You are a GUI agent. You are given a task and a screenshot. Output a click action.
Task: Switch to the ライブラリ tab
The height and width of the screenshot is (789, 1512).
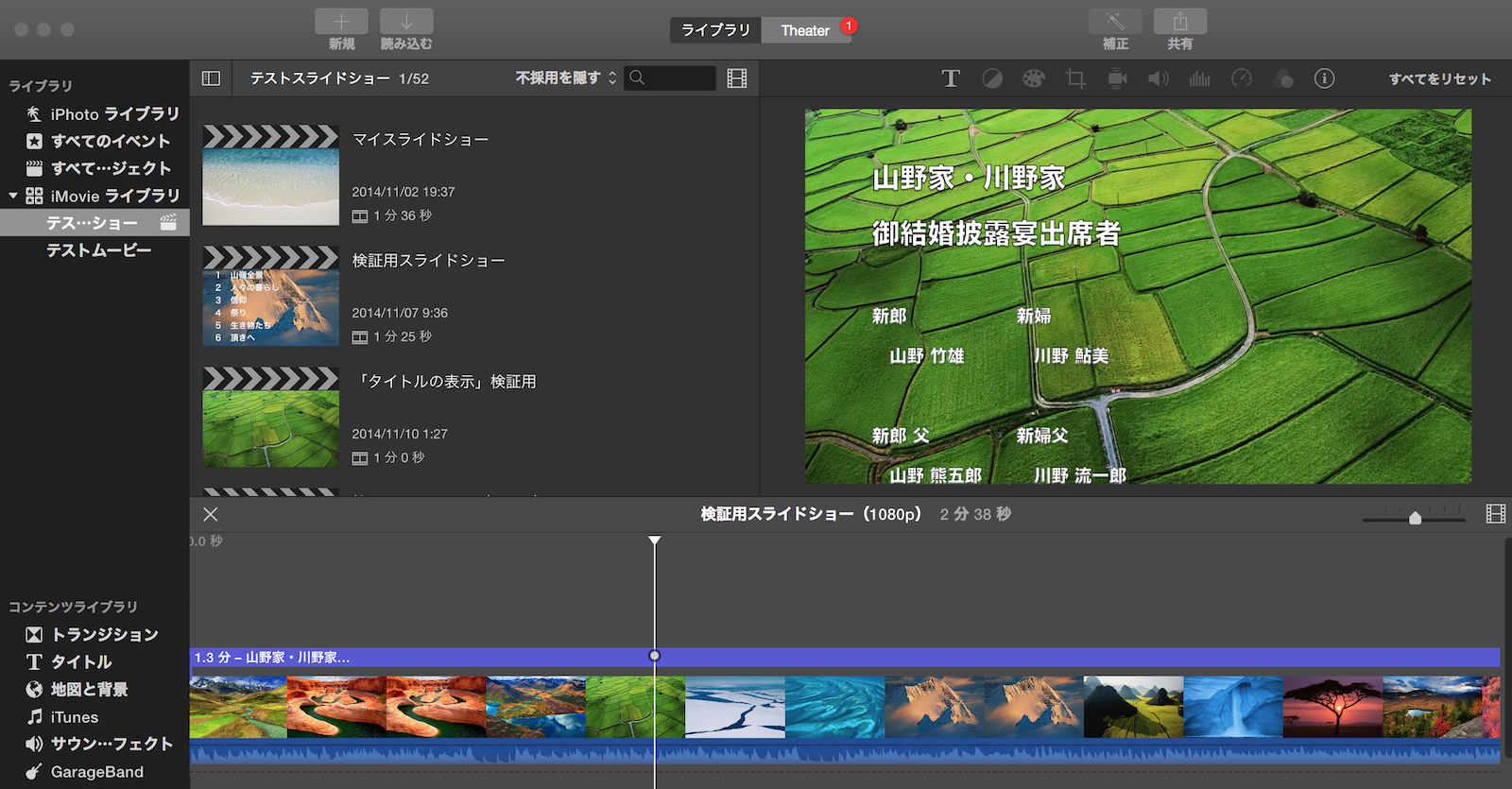pos(715,30)
